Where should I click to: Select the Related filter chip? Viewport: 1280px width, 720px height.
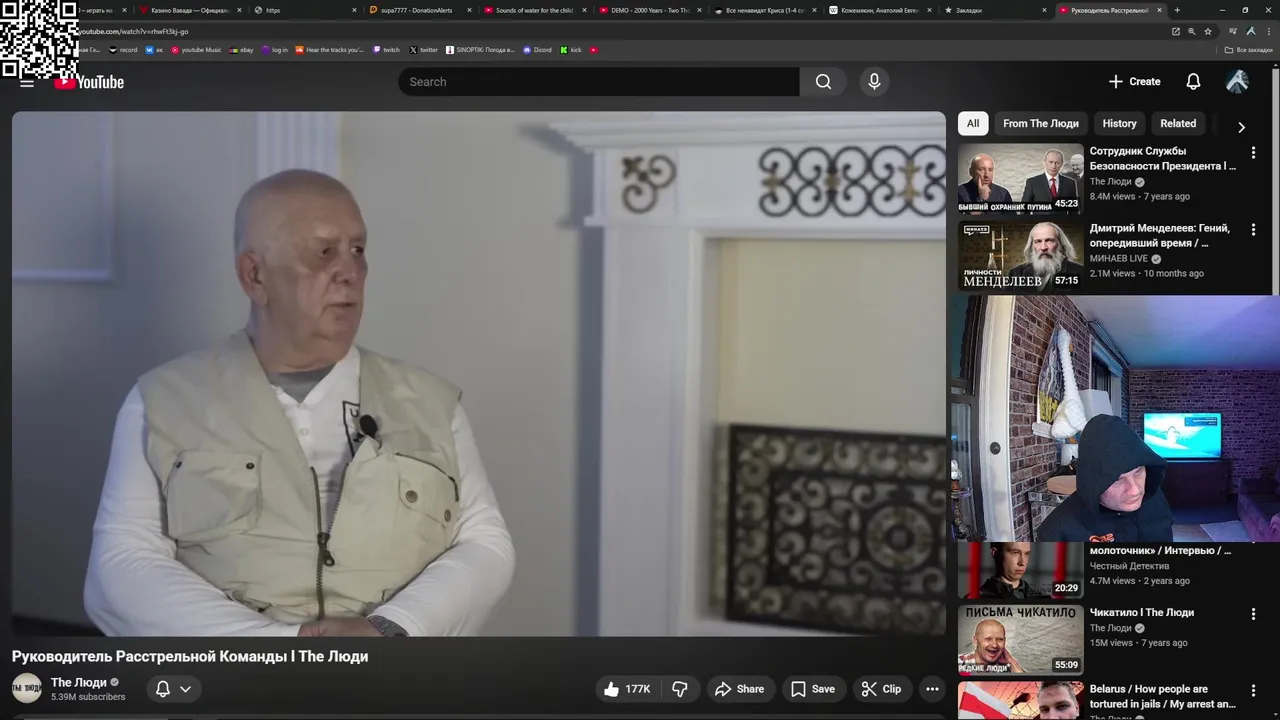(1178, 124)
